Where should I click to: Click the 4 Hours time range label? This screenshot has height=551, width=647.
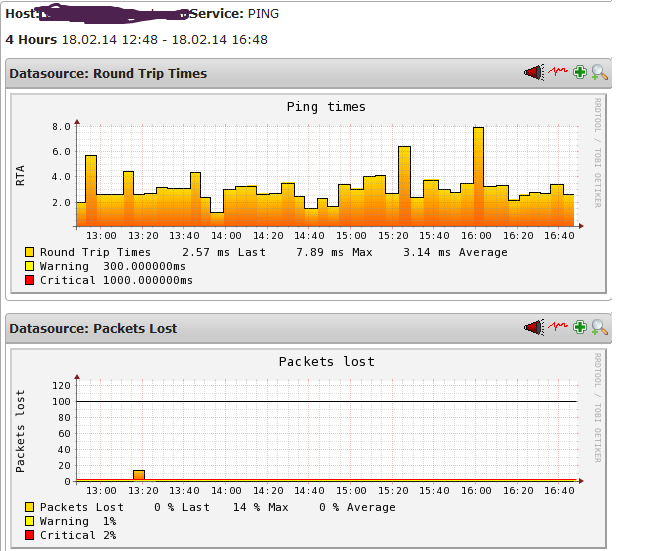31,39
